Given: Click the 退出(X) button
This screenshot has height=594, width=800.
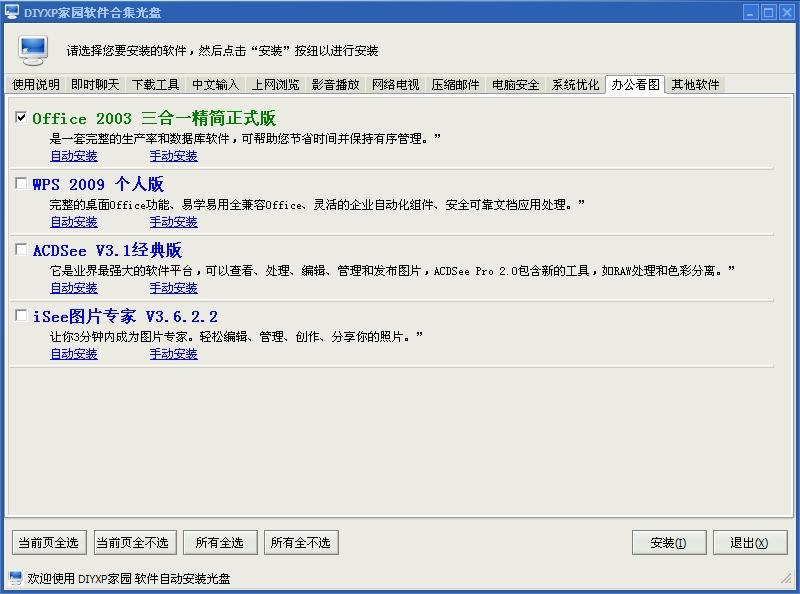Looking at the screenshot, I should pos(750,542).
